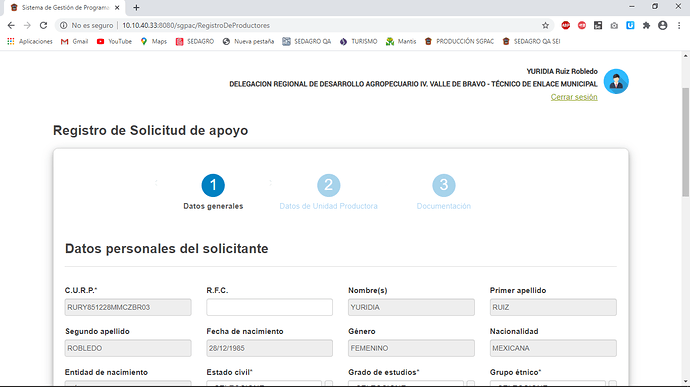Click user name YURIDIA Ruiz Robledo

pyautogui.click(x=562, y=71)
